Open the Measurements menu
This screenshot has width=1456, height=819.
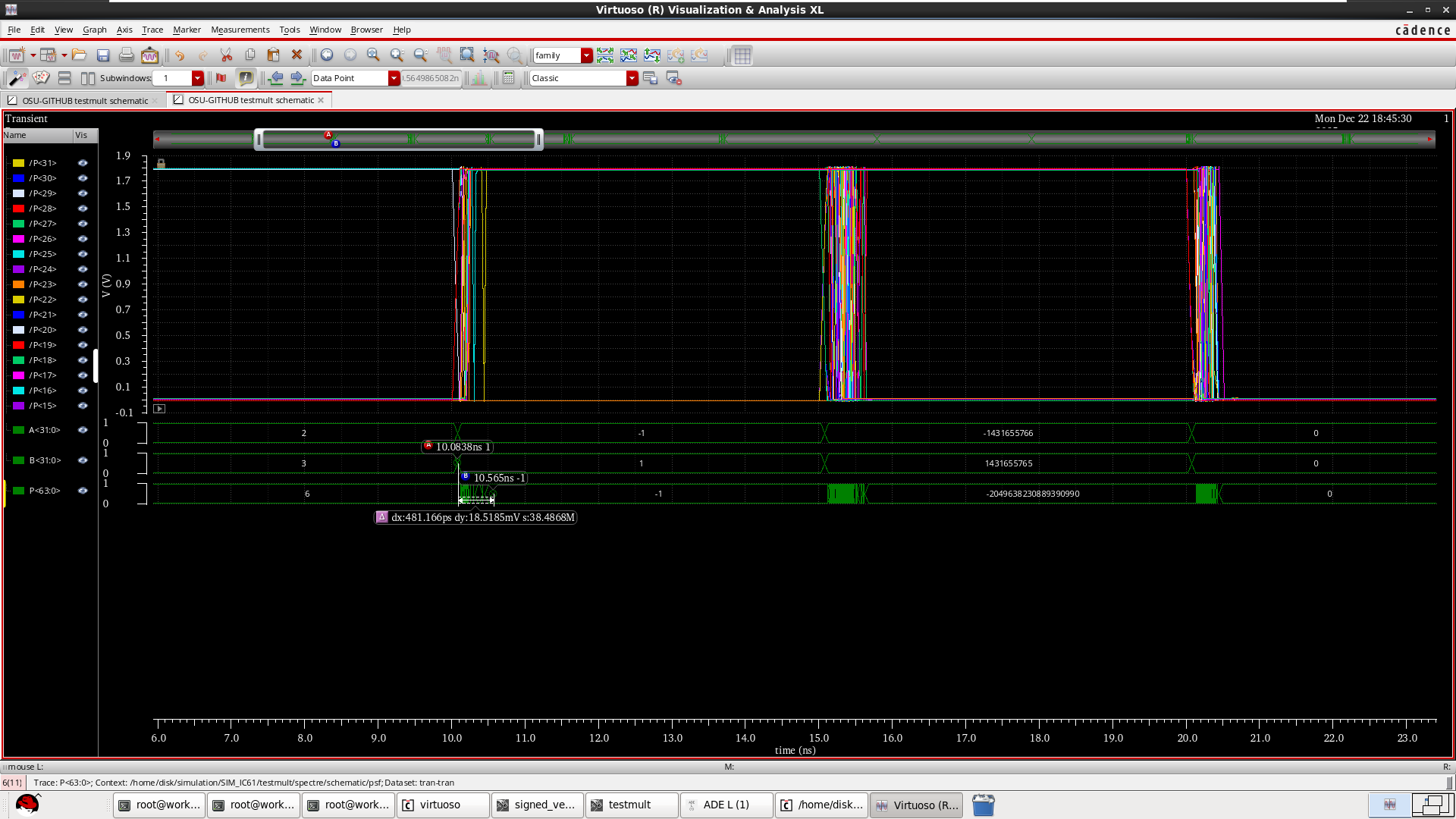[x=240, y=30]
